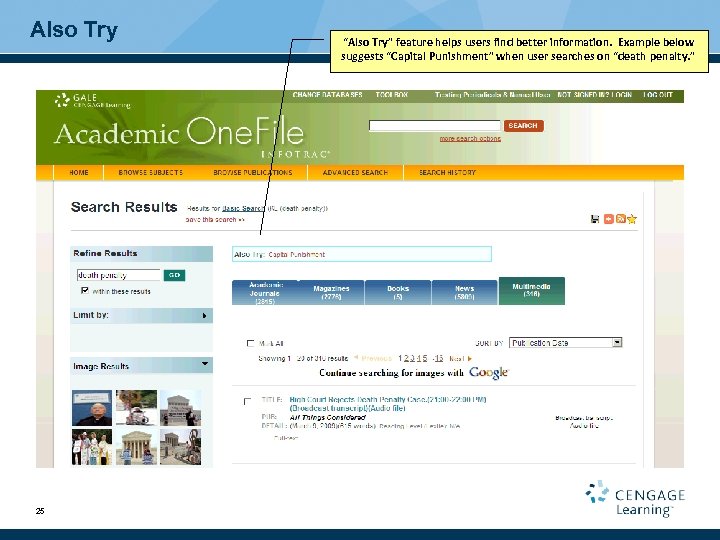Go to Home in the orange menu
The image size is (720, 540).
click(79, 173)
